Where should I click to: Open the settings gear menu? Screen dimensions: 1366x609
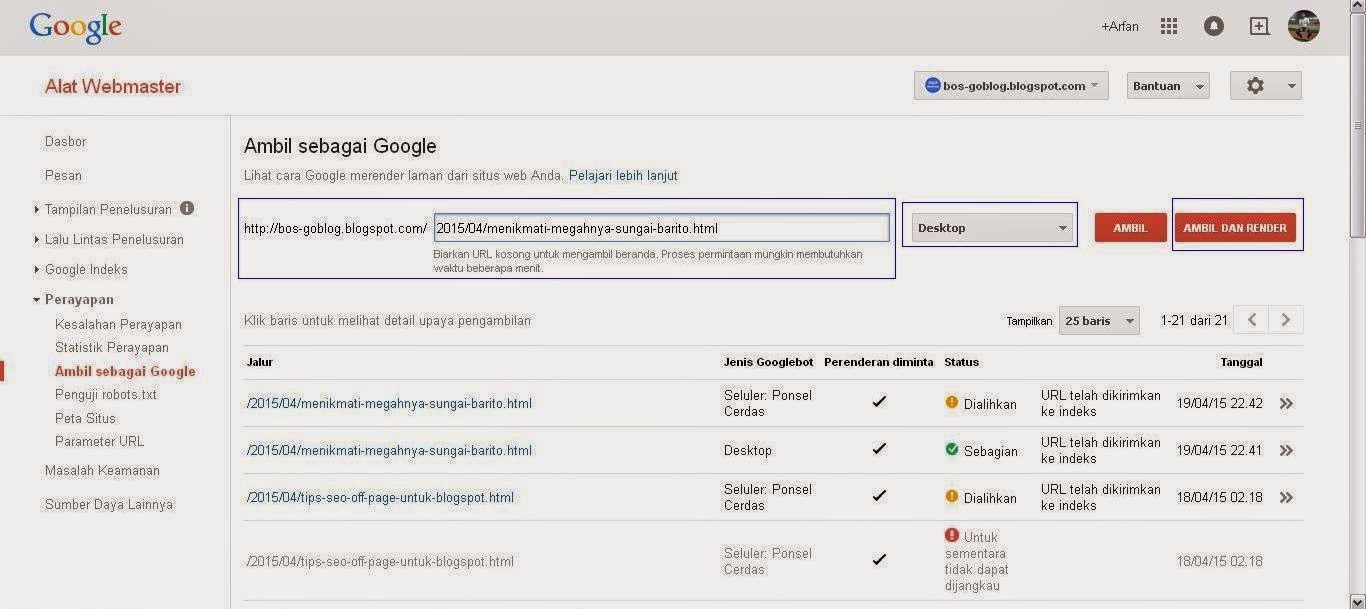click(1265, 86)
